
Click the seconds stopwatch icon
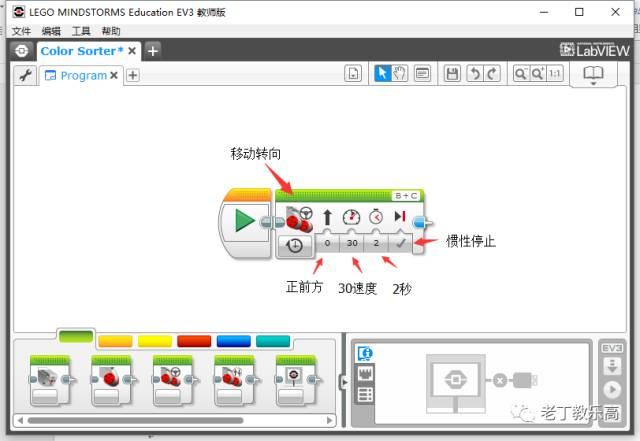(376, 216)
